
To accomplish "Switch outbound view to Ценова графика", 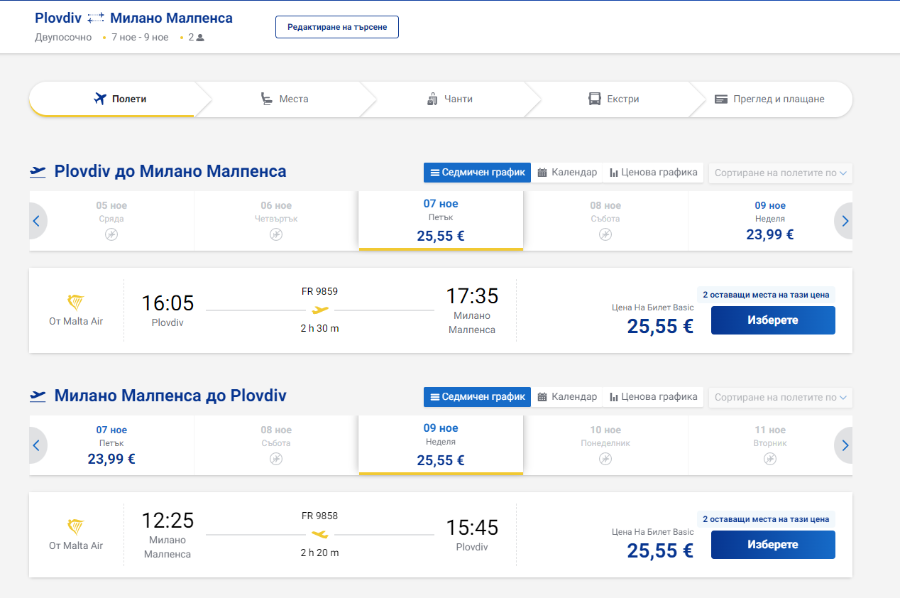I will pos(653,172).
